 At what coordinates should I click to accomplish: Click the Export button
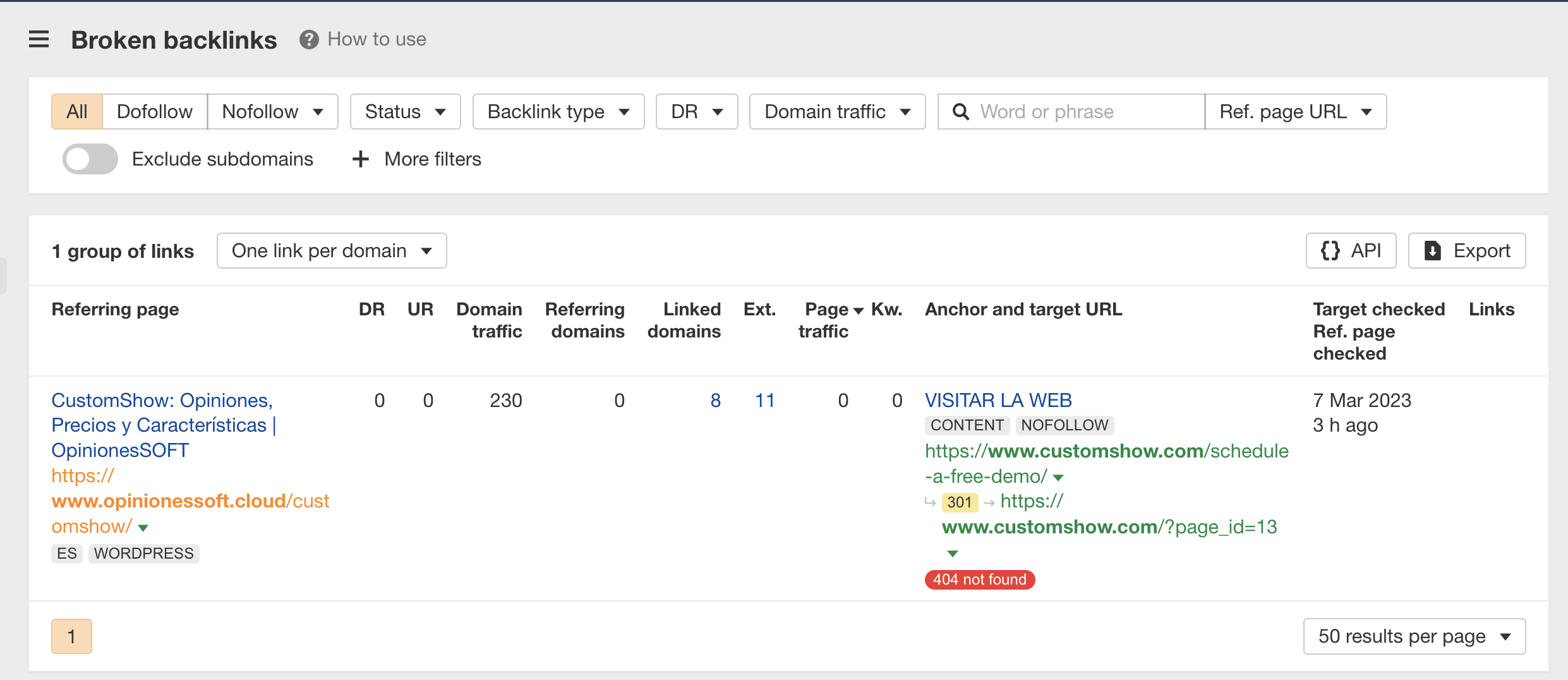(1467, 251)
